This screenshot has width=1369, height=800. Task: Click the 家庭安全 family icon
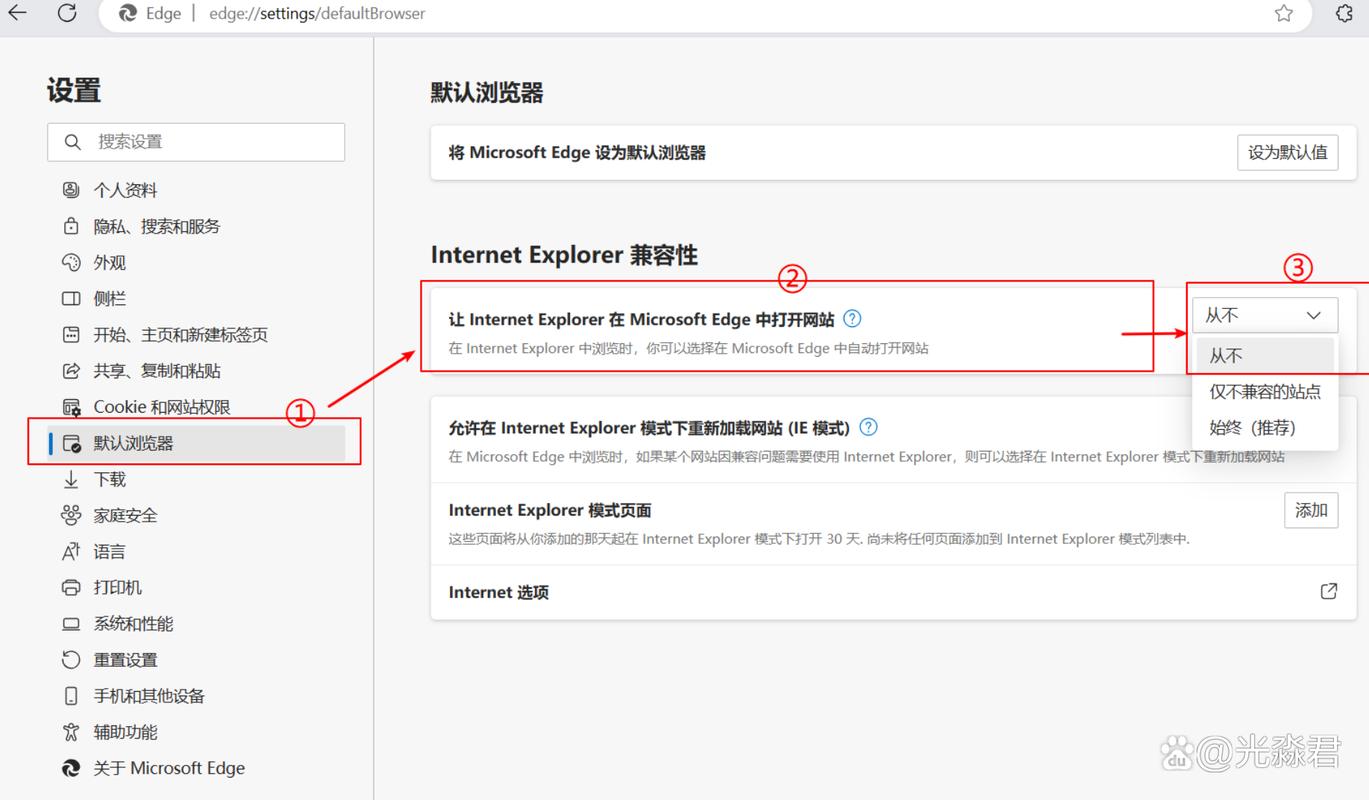71,515
